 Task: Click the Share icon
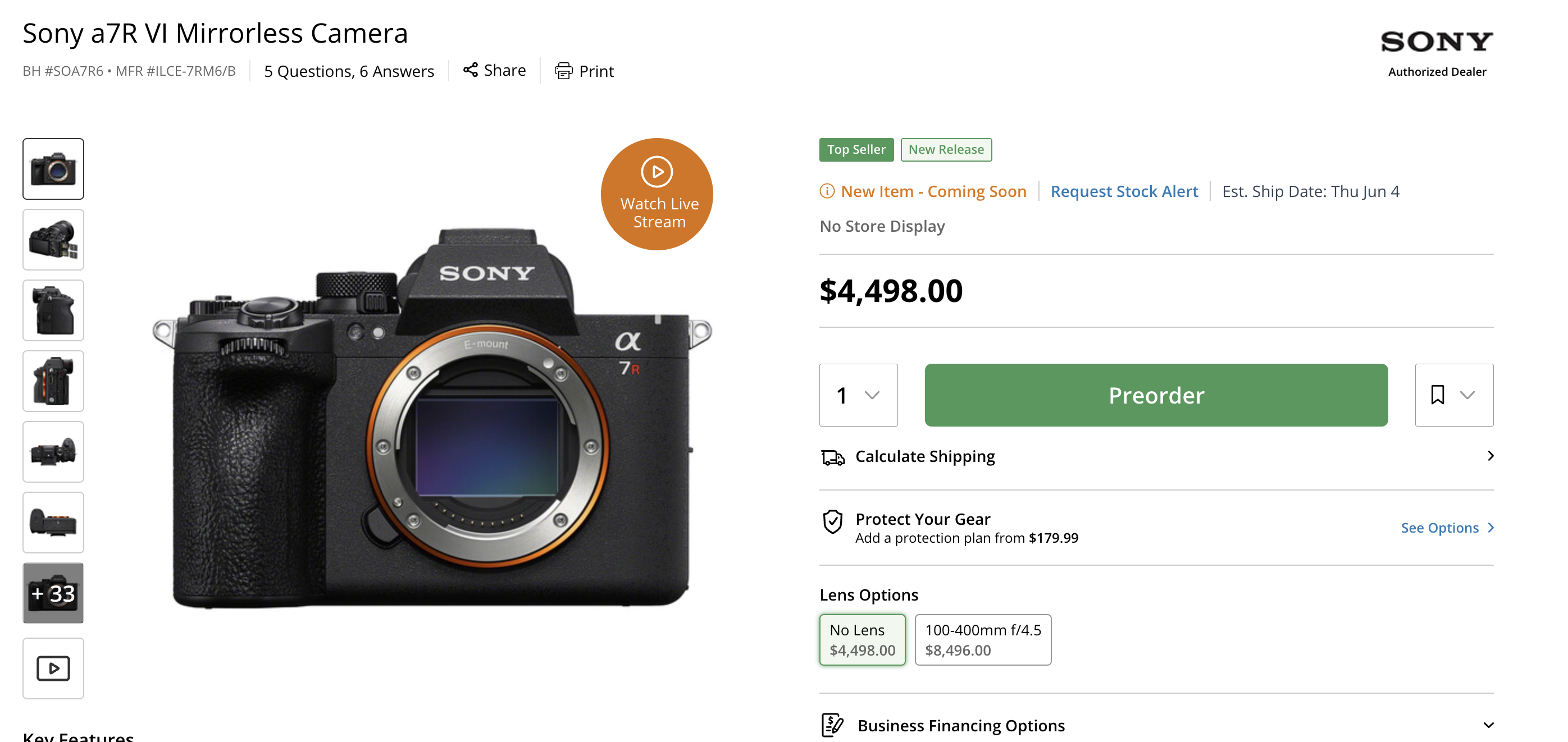(x=470, y=70)
